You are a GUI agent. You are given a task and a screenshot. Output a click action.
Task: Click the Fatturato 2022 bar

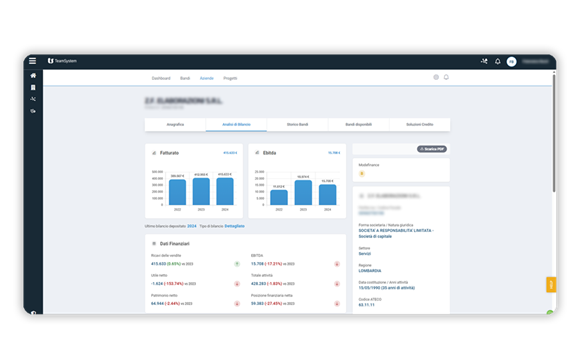pyautogui.click(x=177, y=192)
